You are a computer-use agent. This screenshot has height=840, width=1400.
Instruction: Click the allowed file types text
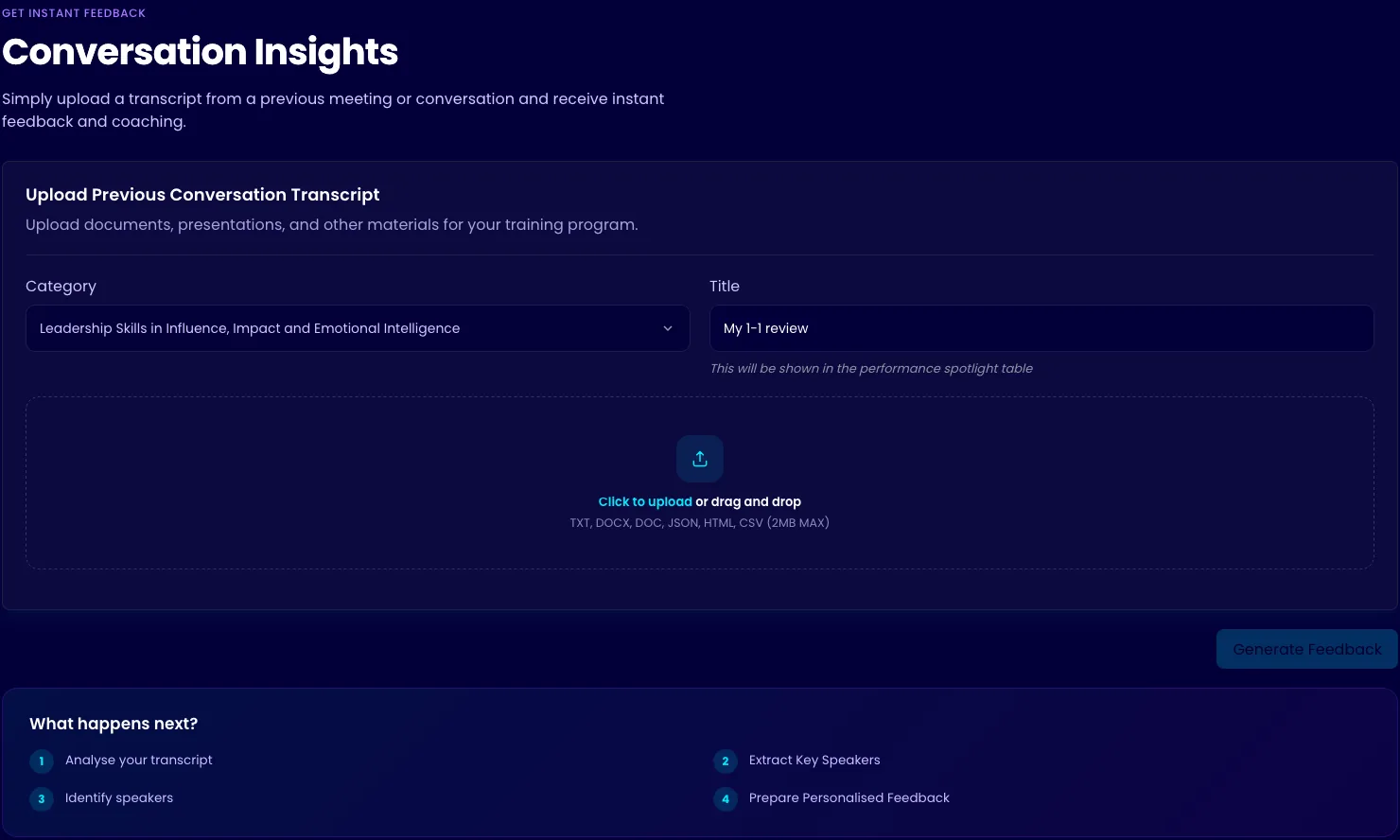[700, 522]
